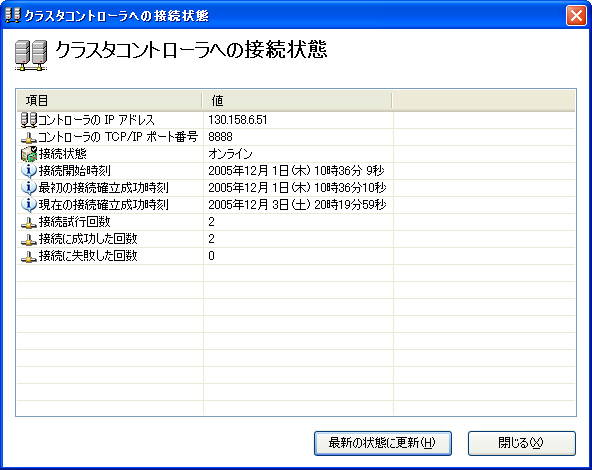Click the server icon beside コントローラの IP アドレス
Image resolution: width=592 pixels, height=470 pixels.
29,120
